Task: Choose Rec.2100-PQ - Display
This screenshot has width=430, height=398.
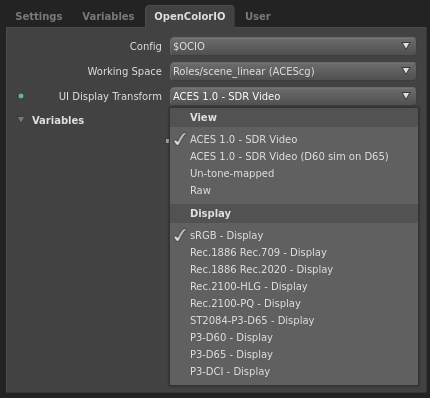Action: [x=294, y=303]
